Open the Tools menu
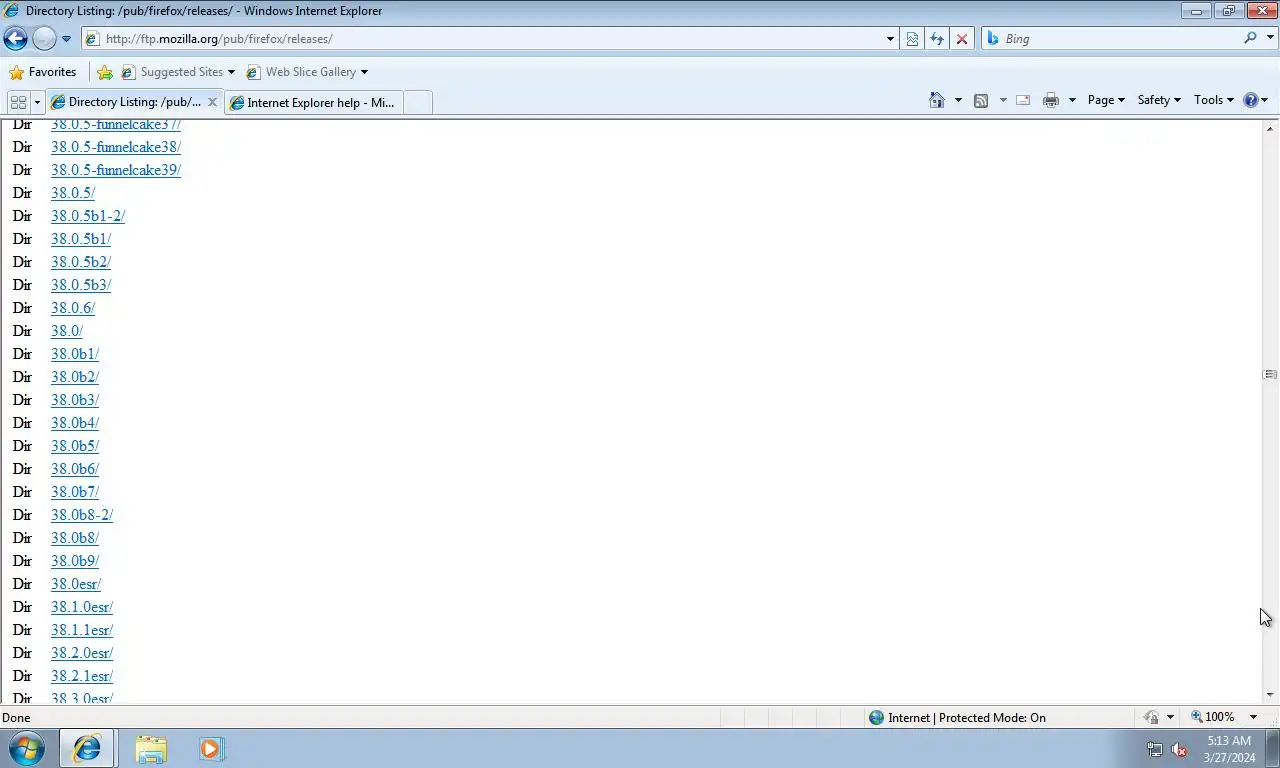The height and width of the screenshot is (768, 1280). click(1214, 100)
